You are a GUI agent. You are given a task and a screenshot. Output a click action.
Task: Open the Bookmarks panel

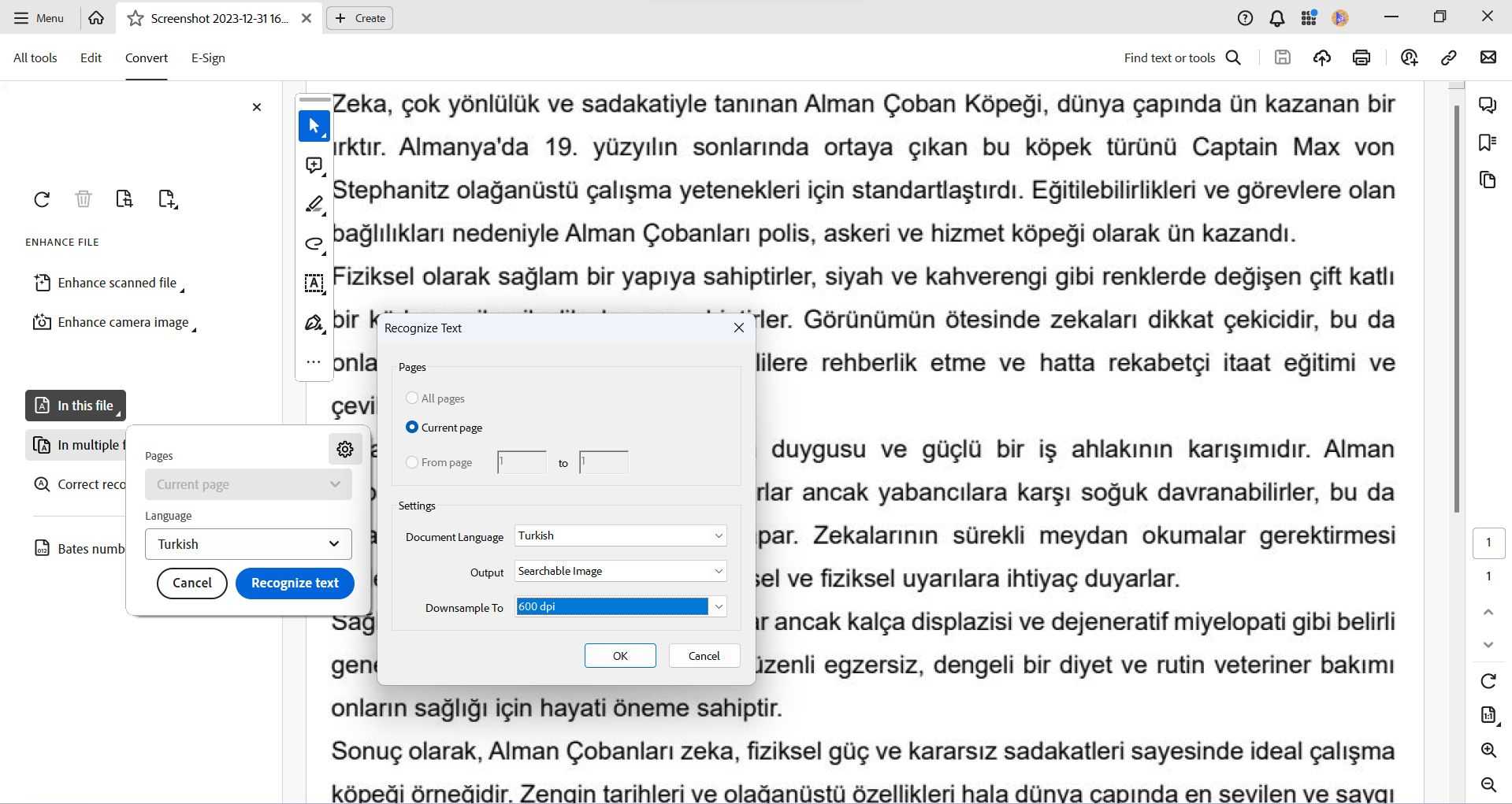[x=1488, y=143]
